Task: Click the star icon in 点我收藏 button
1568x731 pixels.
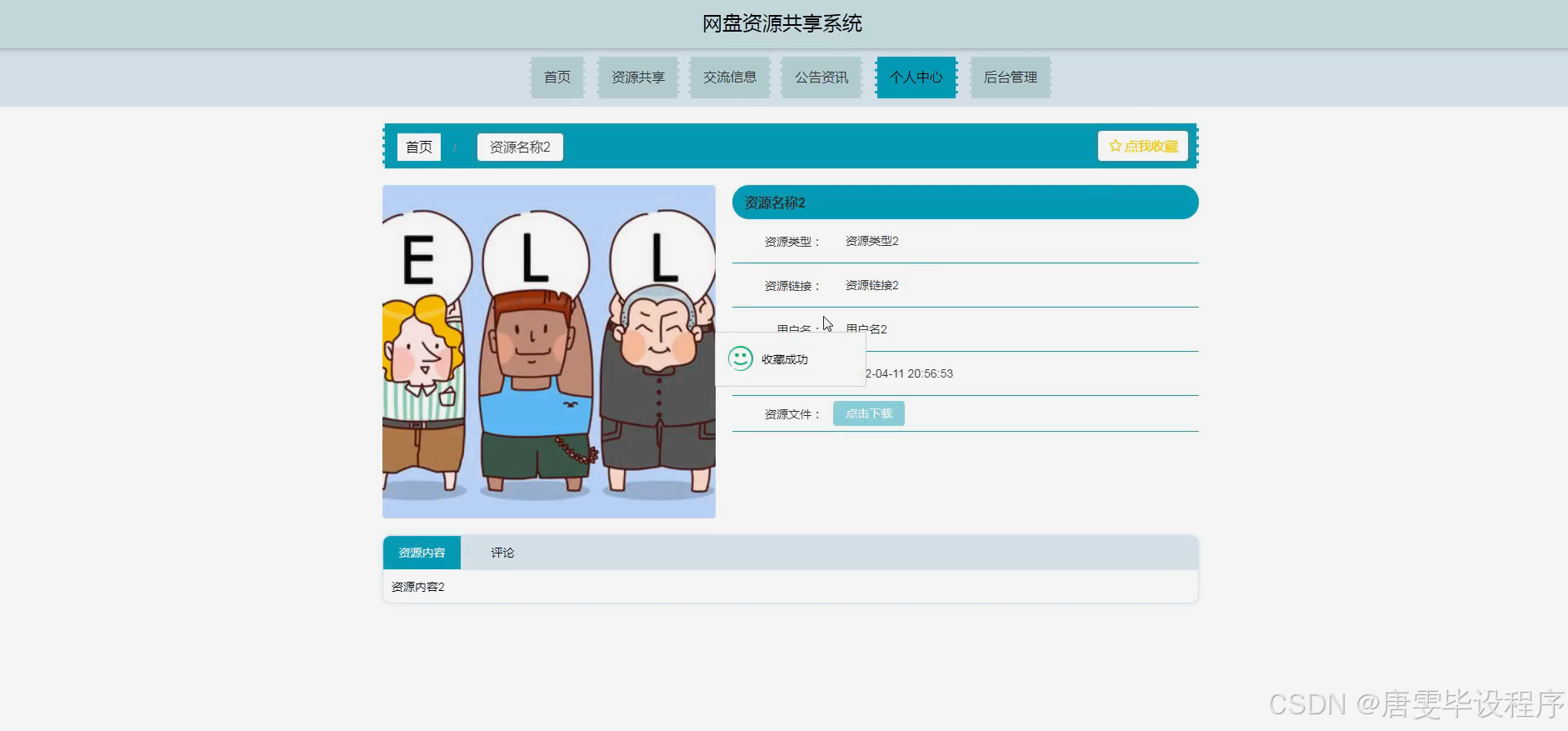Action: tap(1115, 146)
